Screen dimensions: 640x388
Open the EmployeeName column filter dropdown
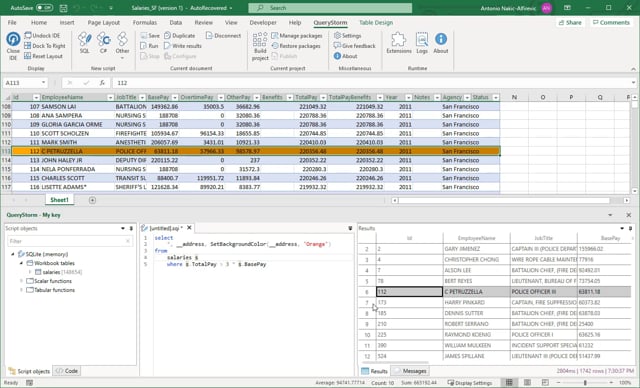coord(110,98)
